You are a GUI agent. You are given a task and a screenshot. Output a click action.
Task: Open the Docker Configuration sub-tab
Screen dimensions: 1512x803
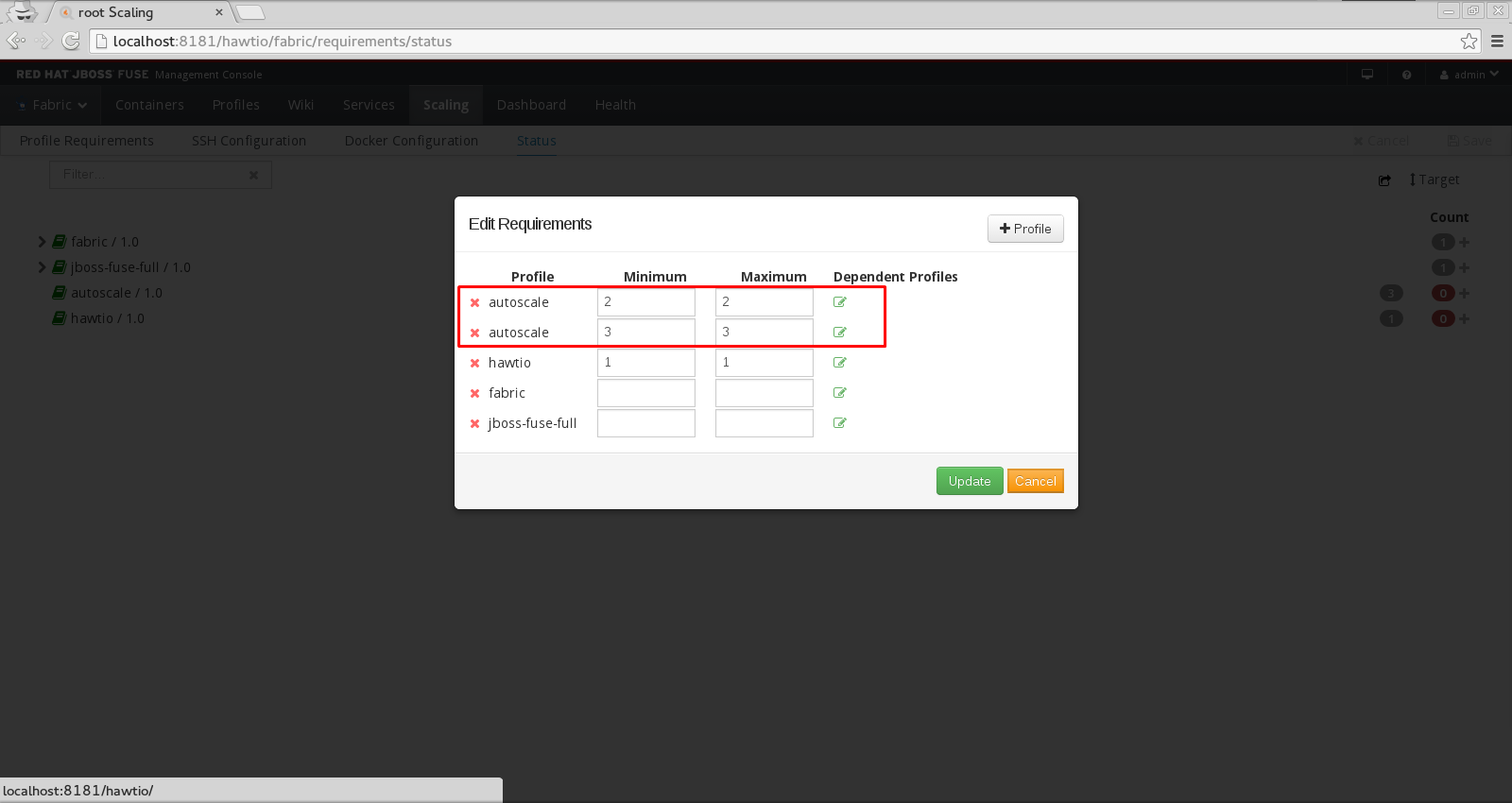pyautogui.click(x=411, y=141)
